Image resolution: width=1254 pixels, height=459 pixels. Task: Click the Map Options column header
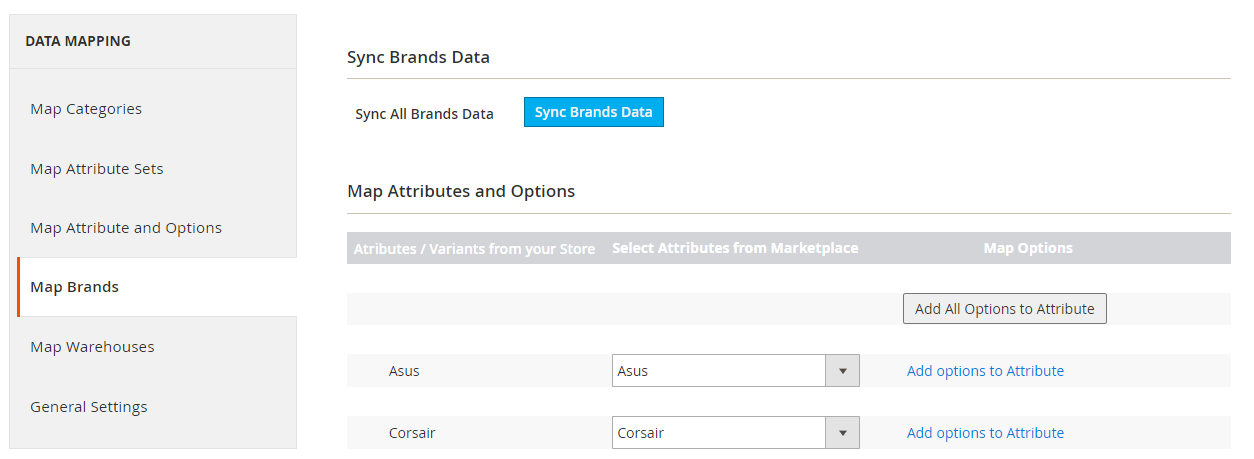pyautogui.click(x=1028, y=248)
